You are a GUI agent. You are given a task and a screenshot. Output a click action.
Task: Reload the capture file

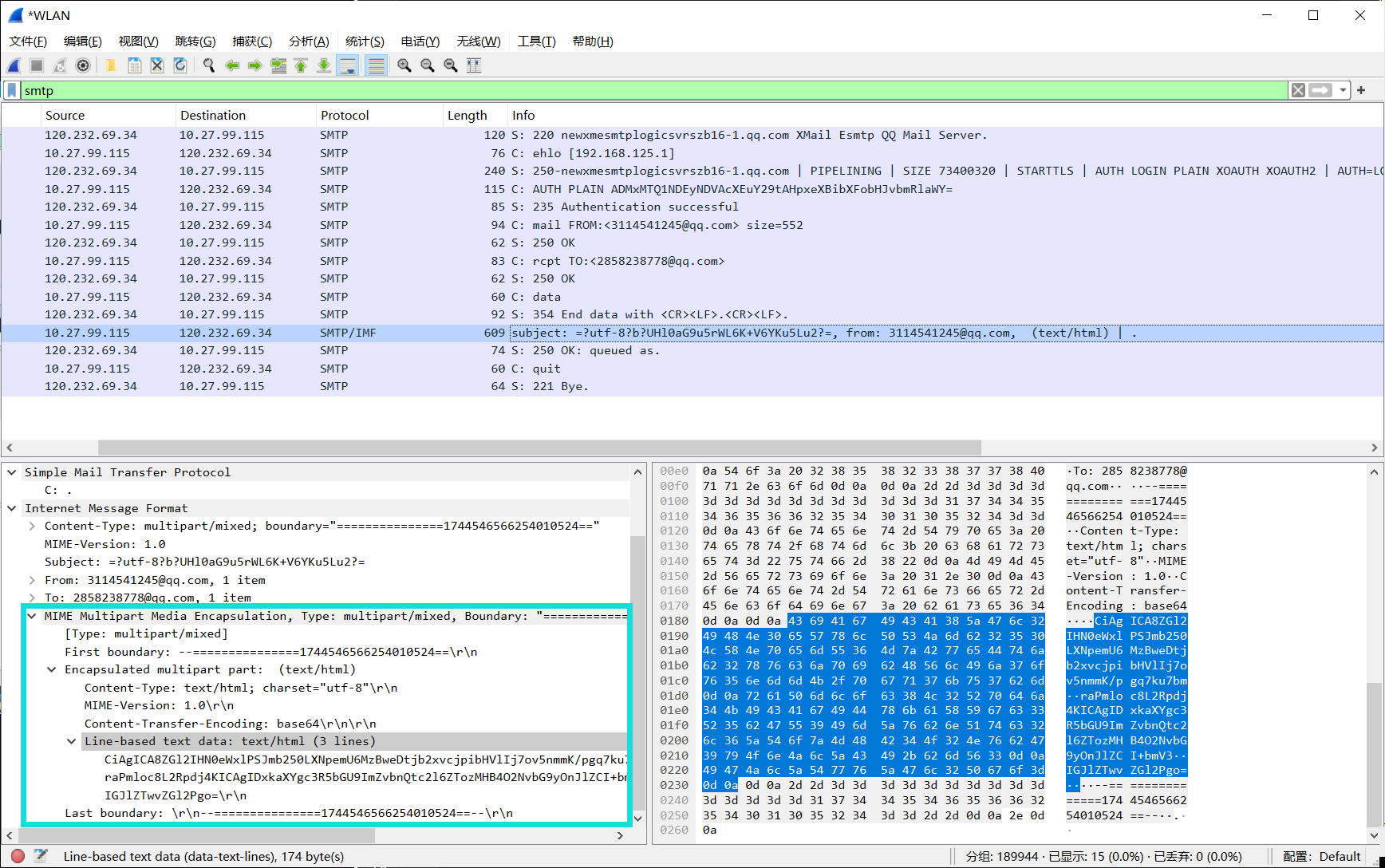coord(180,65)
